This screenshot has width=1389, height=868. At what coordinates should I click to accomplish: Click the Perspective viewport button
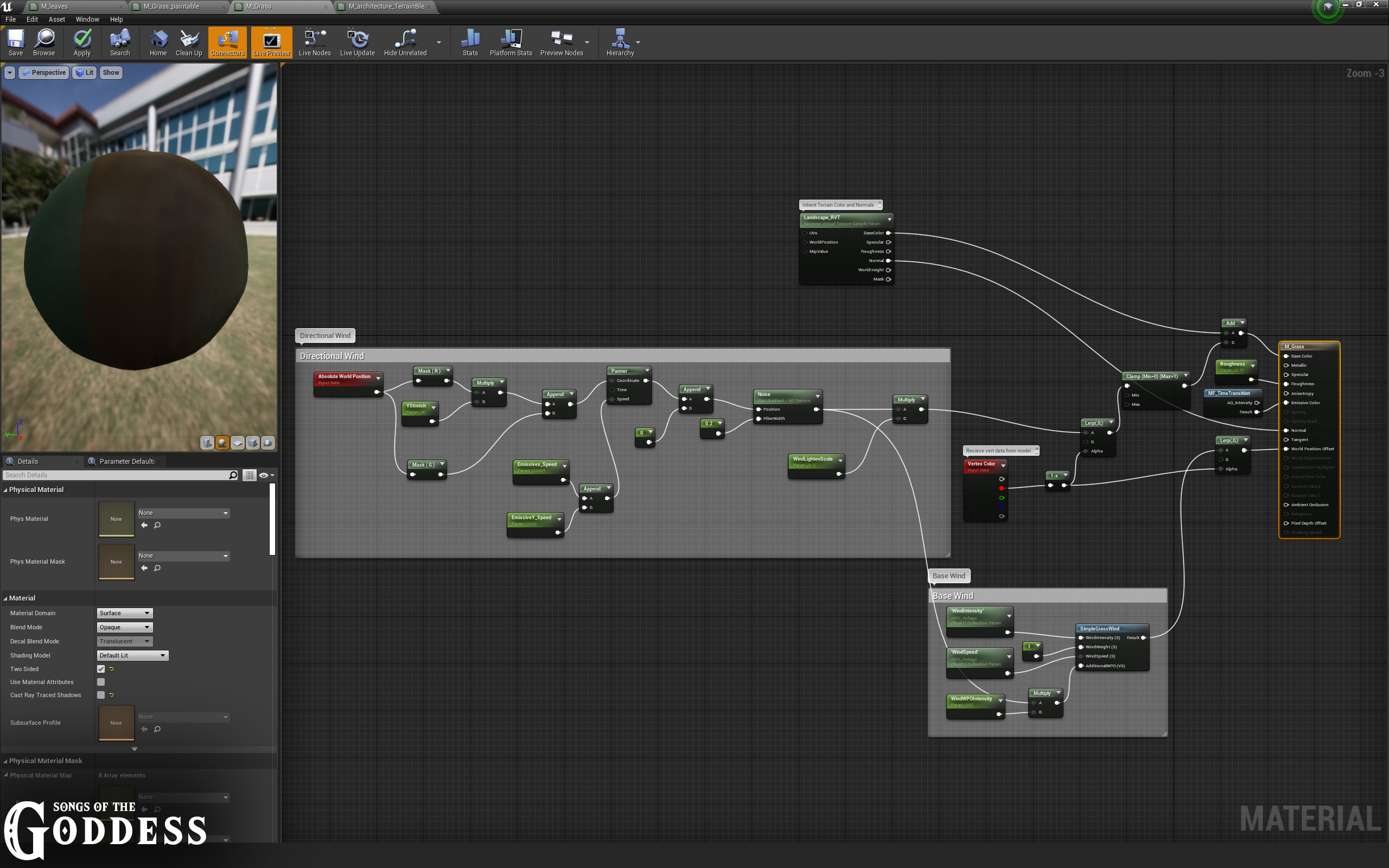point(44,72)
